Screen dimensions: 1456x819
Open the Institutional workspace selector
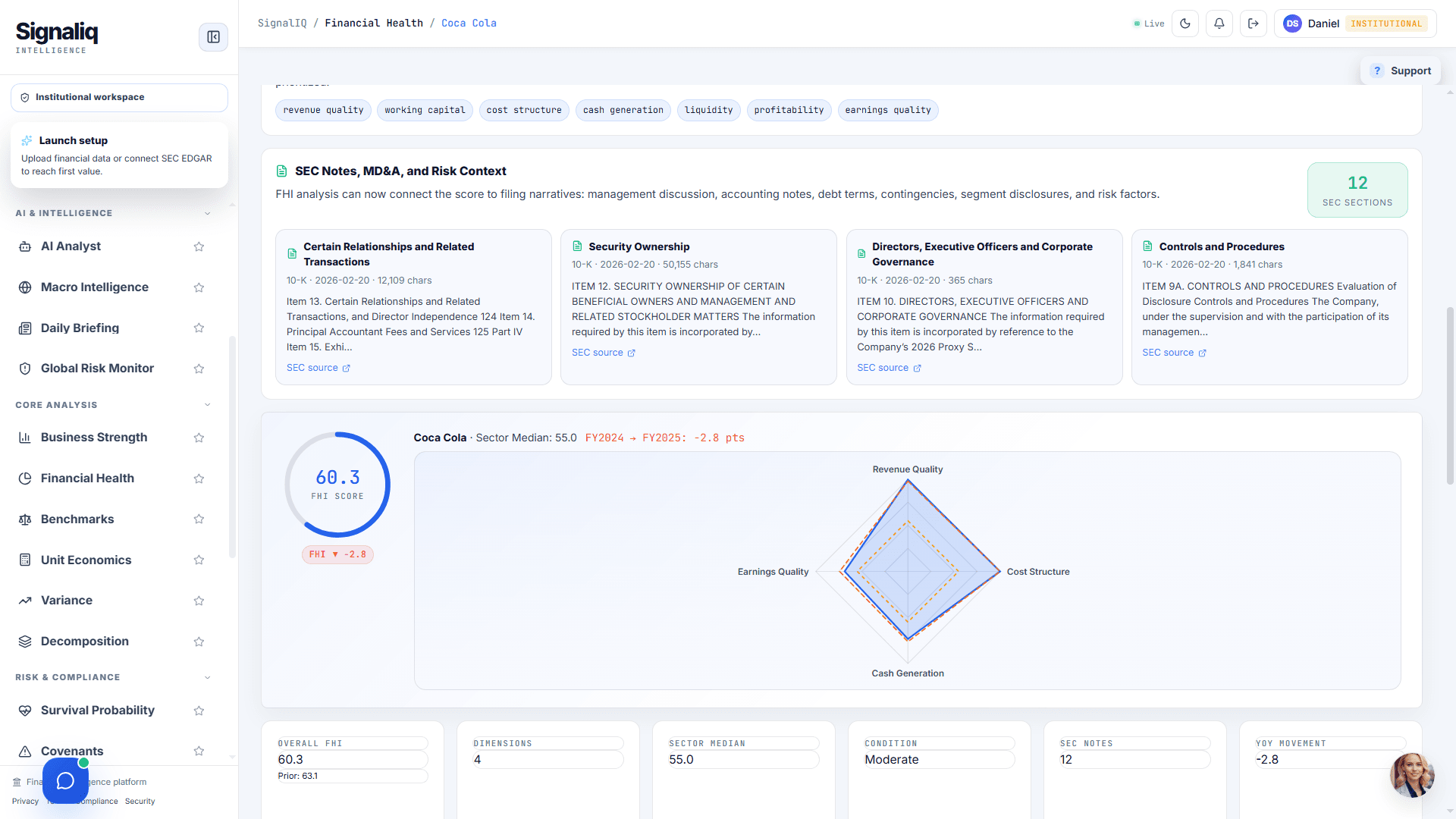click(119, 98)
